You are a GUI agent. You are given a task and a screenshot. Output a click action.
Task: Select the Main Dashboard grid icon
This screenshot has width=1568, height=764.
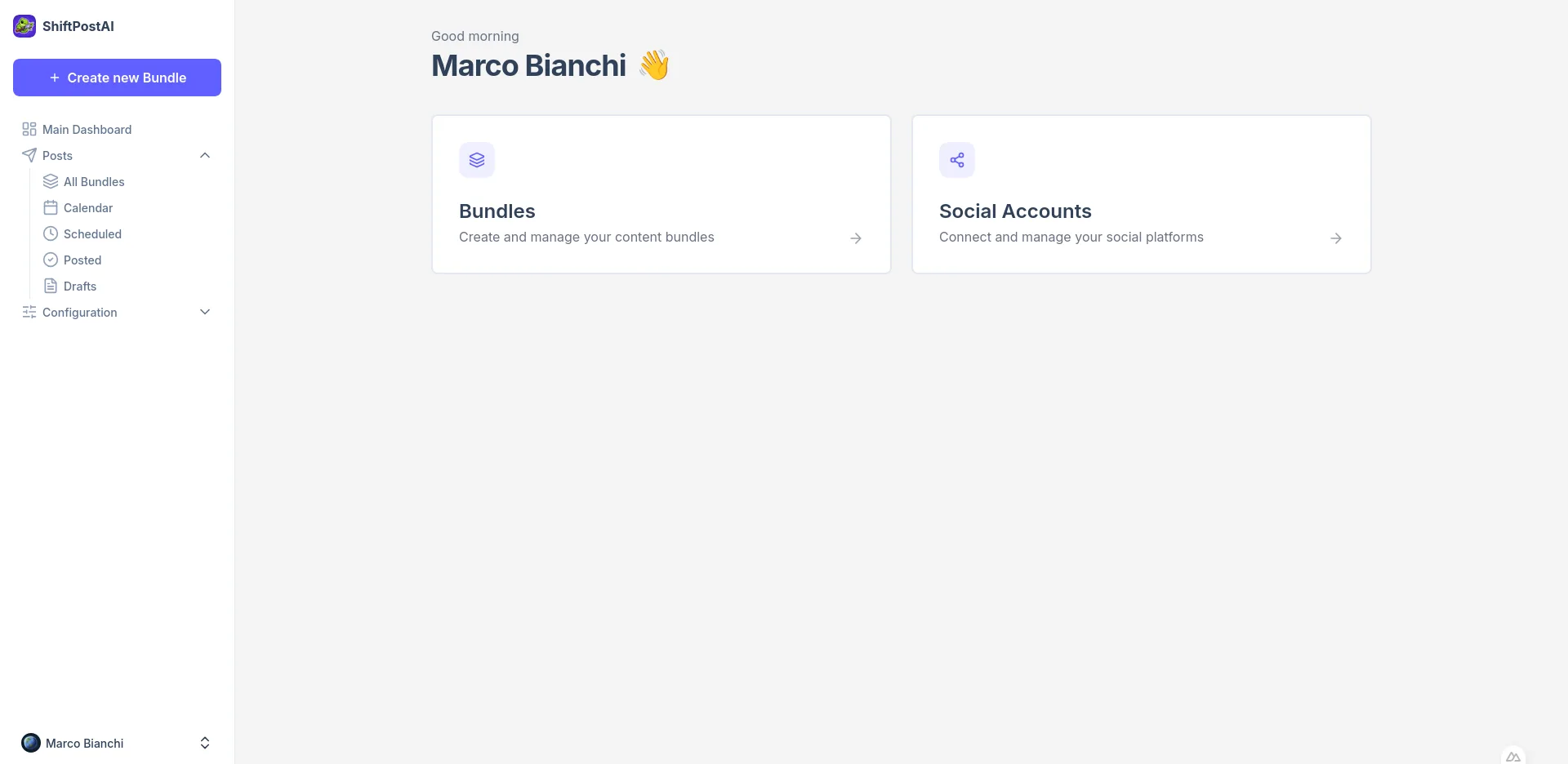(x=29, y=129)
